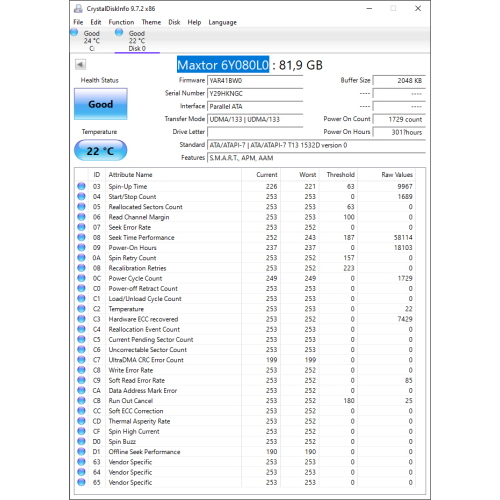Click status orb for Recalibration Retries
500x500 pixels.
[81, 268]
